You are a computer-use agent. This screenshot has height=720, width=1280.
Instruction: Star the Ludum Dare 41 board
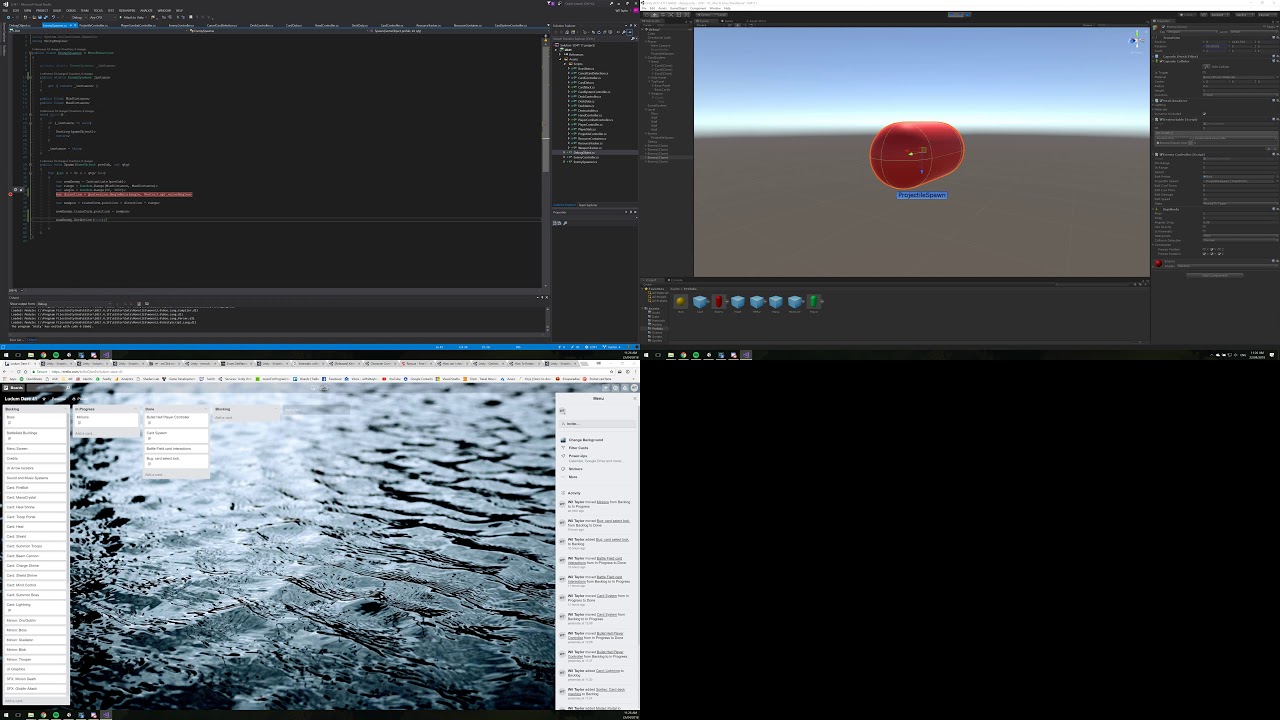coord(45,399)
